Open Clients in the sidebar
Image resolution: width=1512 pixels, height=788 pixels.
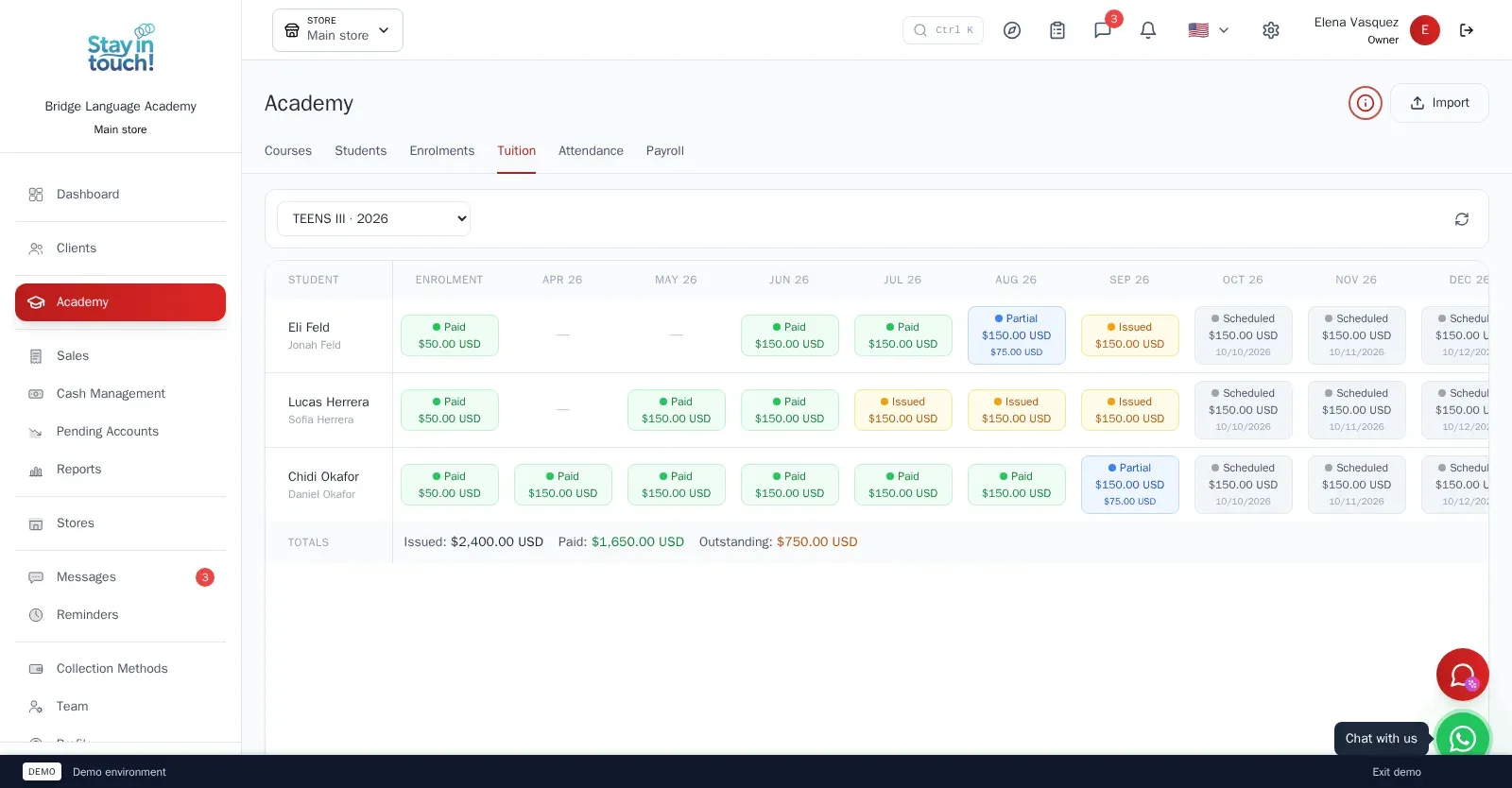point(120,248)
